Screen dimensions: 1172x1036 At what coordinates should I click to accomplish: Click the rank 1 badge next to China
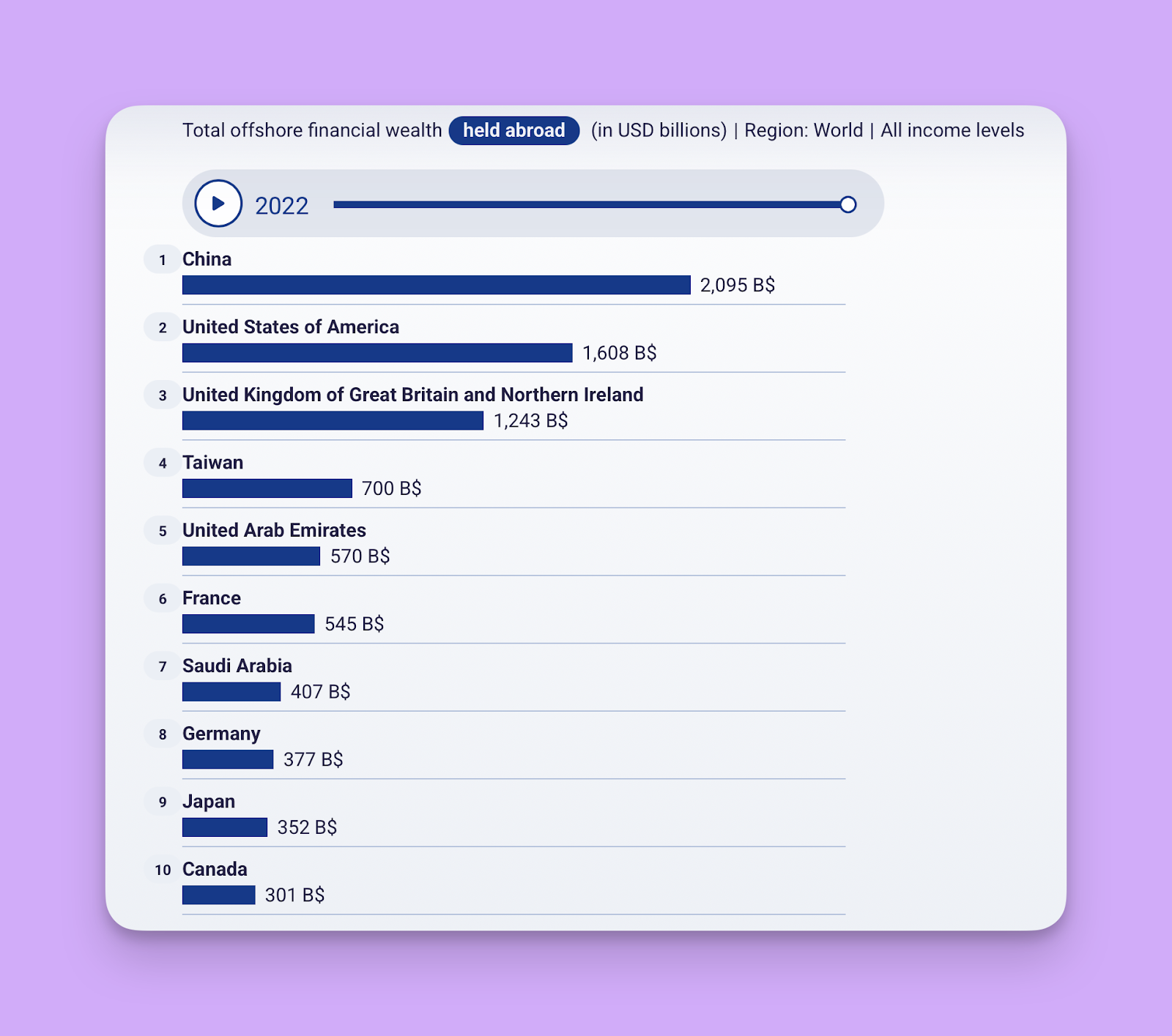pos(161,259)
